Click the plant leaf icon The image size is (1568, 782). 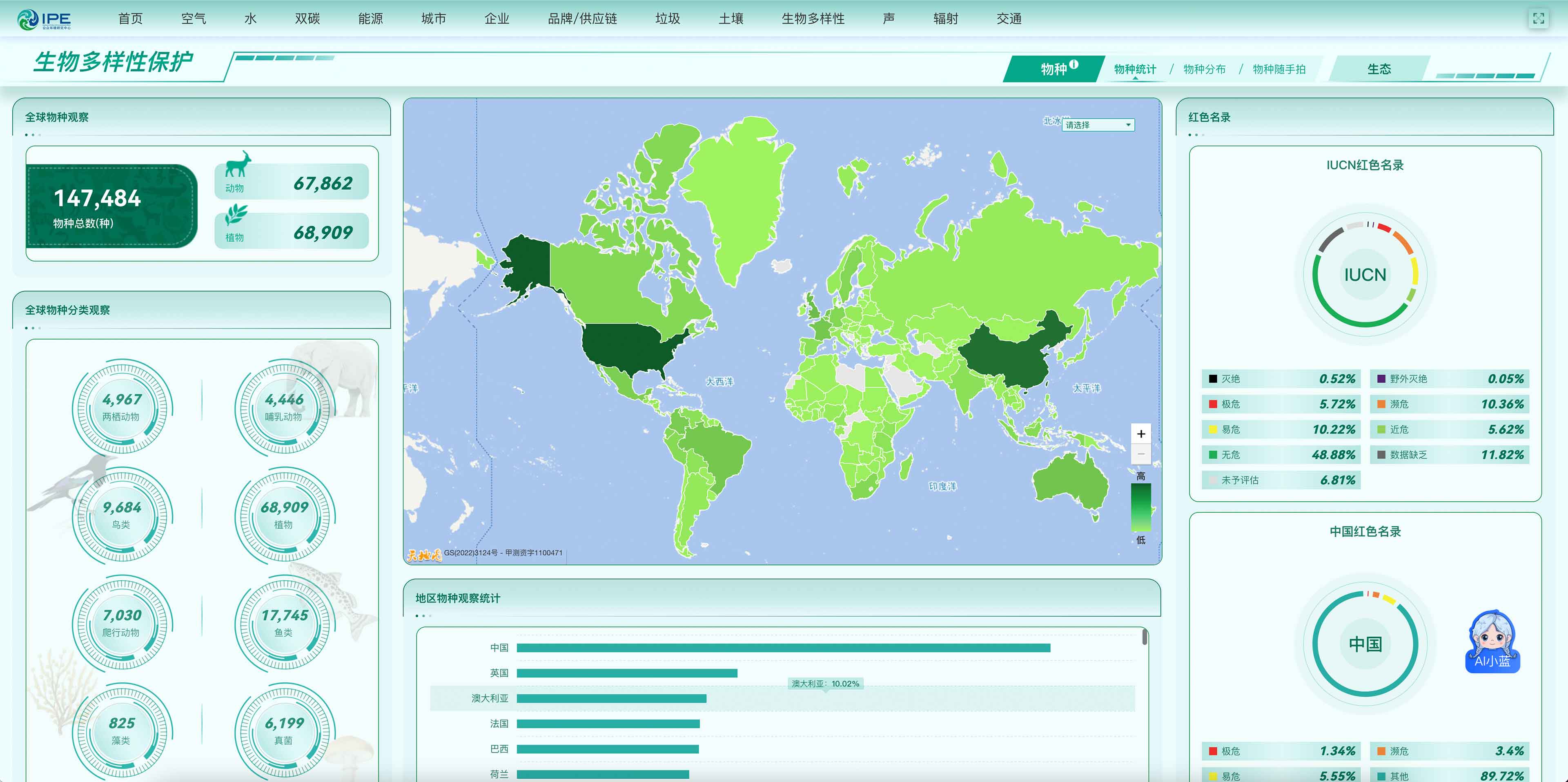pyautogui.click(x=236, y=214)
